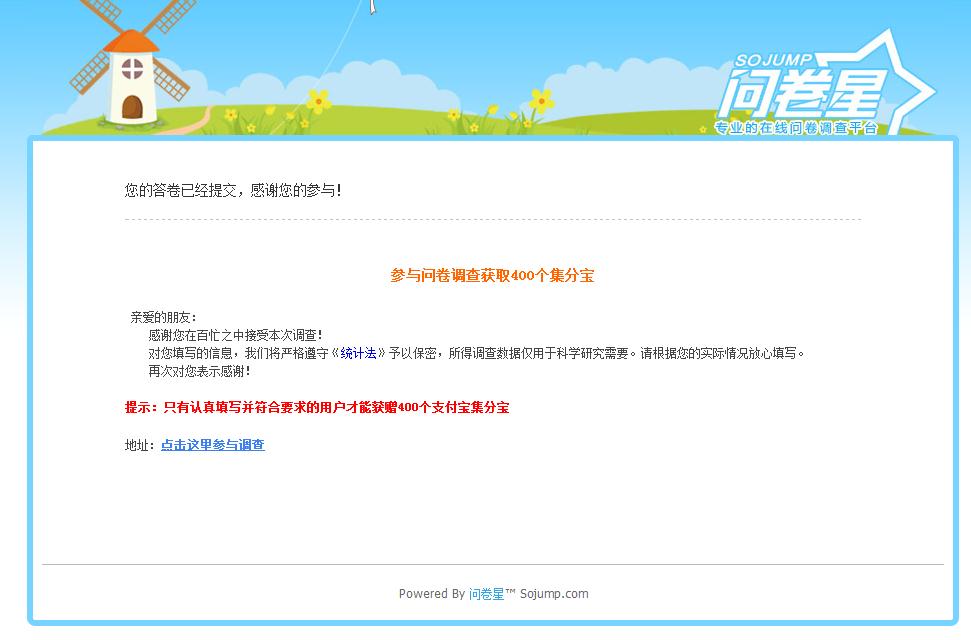Image resolution: width=971 pixels, height=640 pixels.
Task: Visit the 问卷星 link in the footer
Action: click(x=486, y=594)
